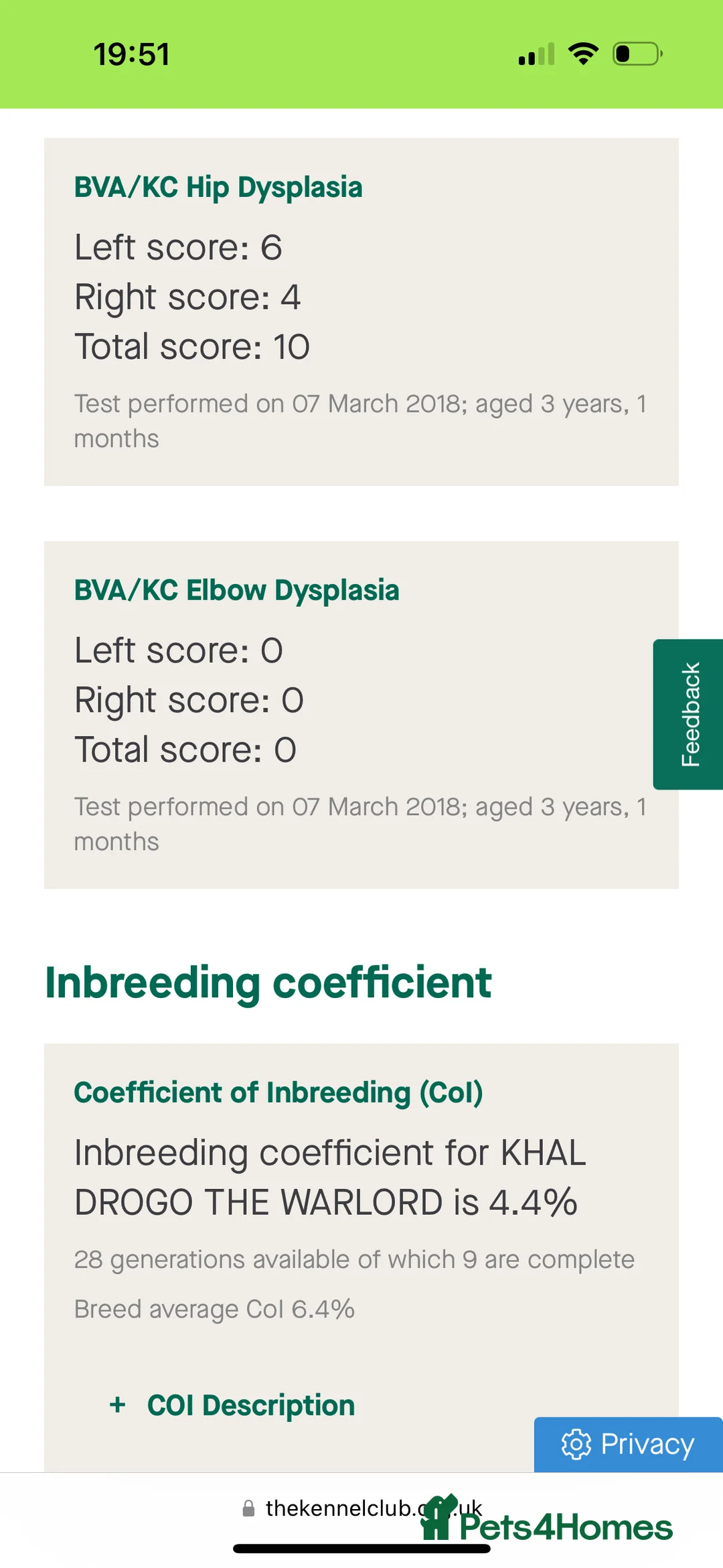Tap the 19:51 clock in status bar
Viewport: 723px width, 1568px height.
131,54
